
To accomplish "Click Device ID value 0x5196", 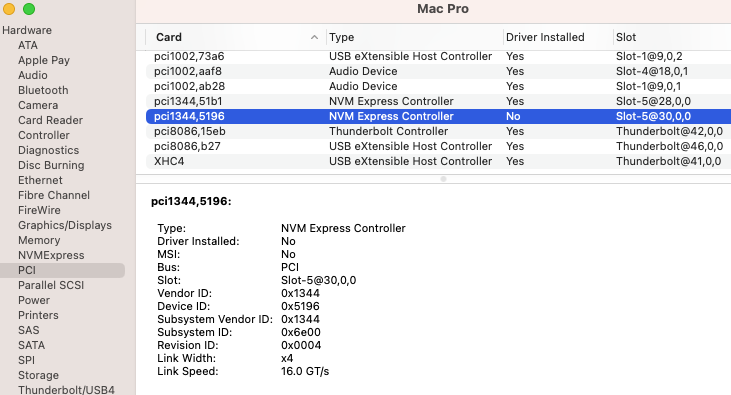I will [300, 306].
